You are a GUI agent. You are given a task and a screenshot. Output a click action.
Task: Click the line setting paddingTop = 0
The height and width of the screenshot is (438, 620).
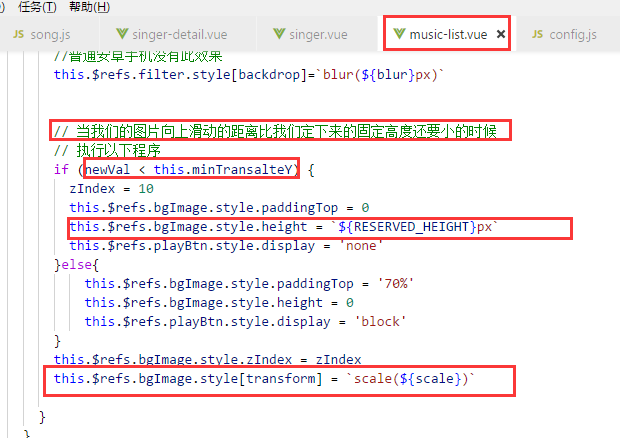pyautogui.click(x=219, y=208)
